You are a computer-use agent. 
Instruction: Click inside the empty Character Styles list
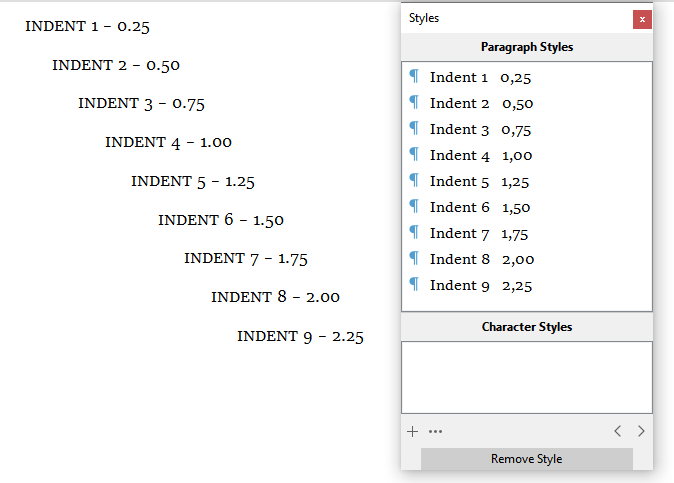point(526,377)
